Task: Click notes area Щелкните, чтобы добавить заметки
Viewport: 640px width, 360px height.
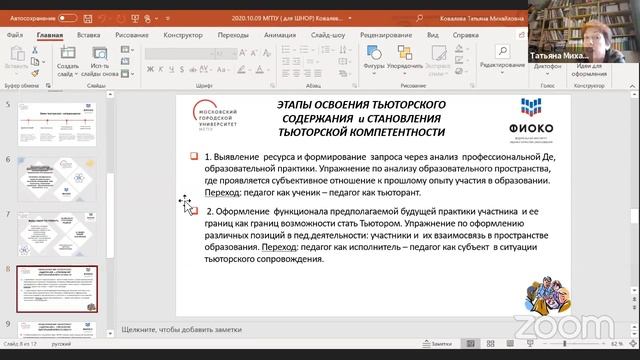Action: click(x=181, y=329)
